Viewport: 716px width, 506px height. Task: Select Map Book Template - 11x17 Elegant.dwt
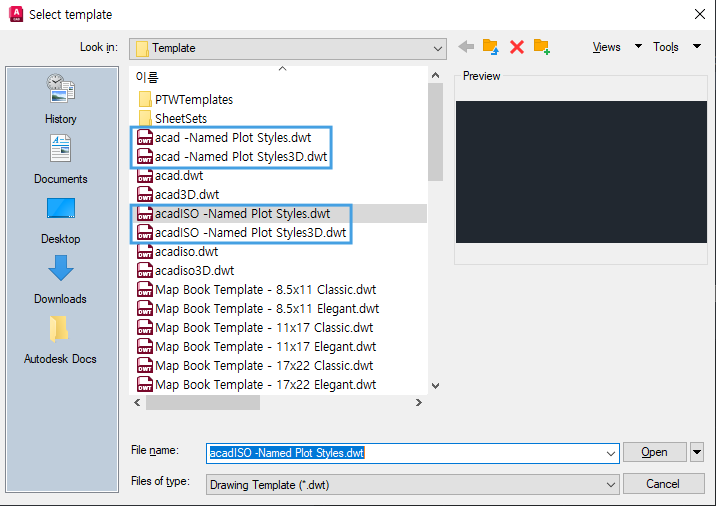point(257,347)
